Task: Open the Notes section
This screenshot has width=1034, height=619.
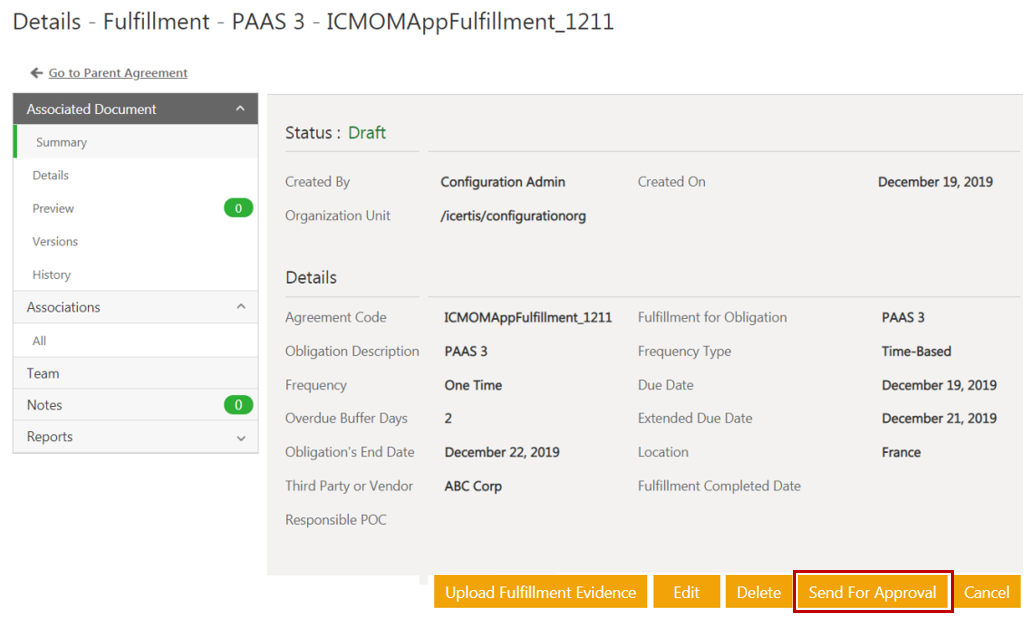Action: click(45, 405)
